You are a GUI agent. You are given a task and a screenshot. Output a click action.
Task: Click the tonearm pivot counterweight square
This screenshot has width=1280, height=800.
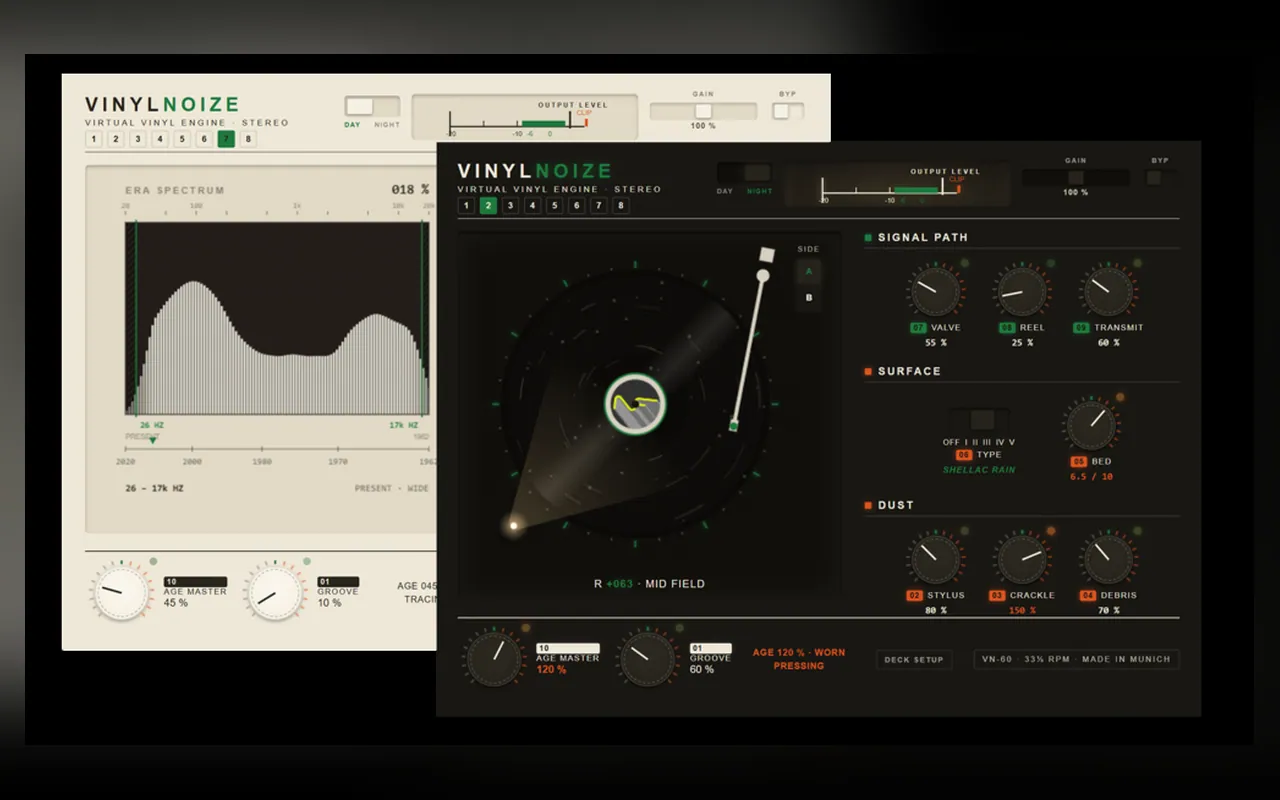tap(767, 254)
